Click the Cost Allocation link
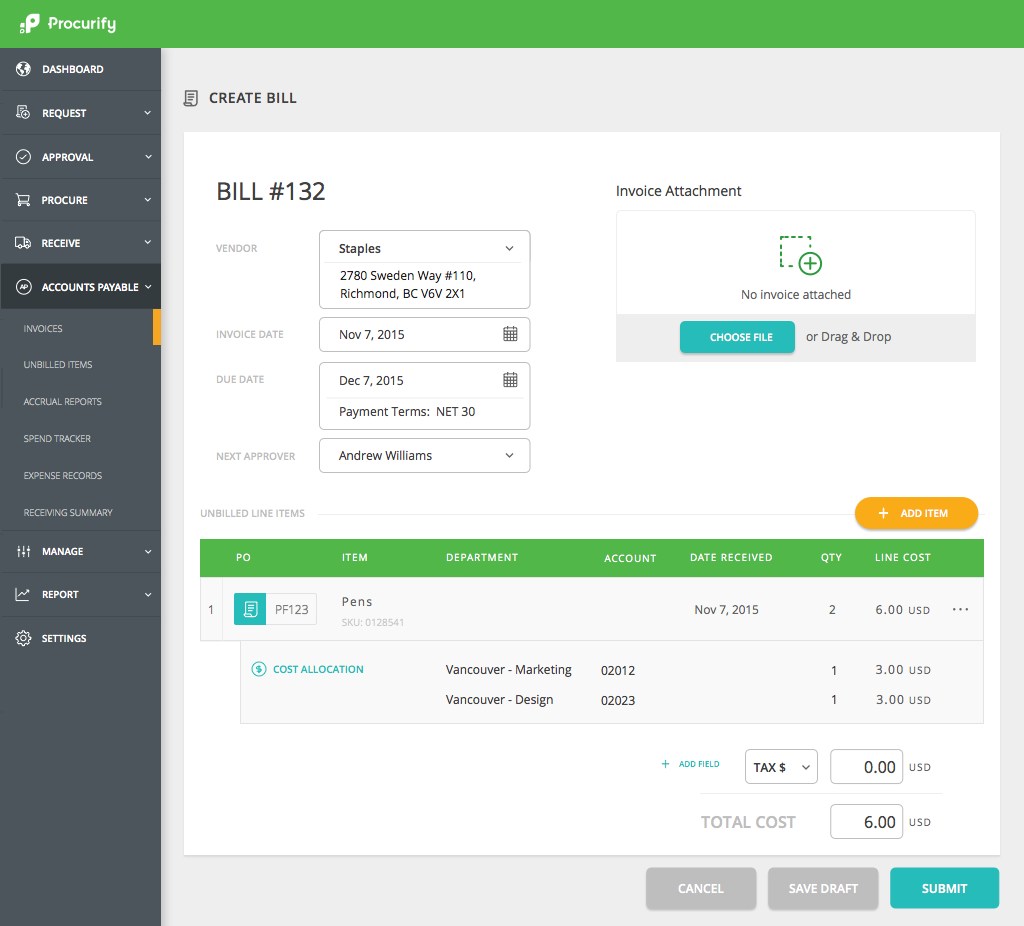The image size is (1024, 926). tap(318, 669)
